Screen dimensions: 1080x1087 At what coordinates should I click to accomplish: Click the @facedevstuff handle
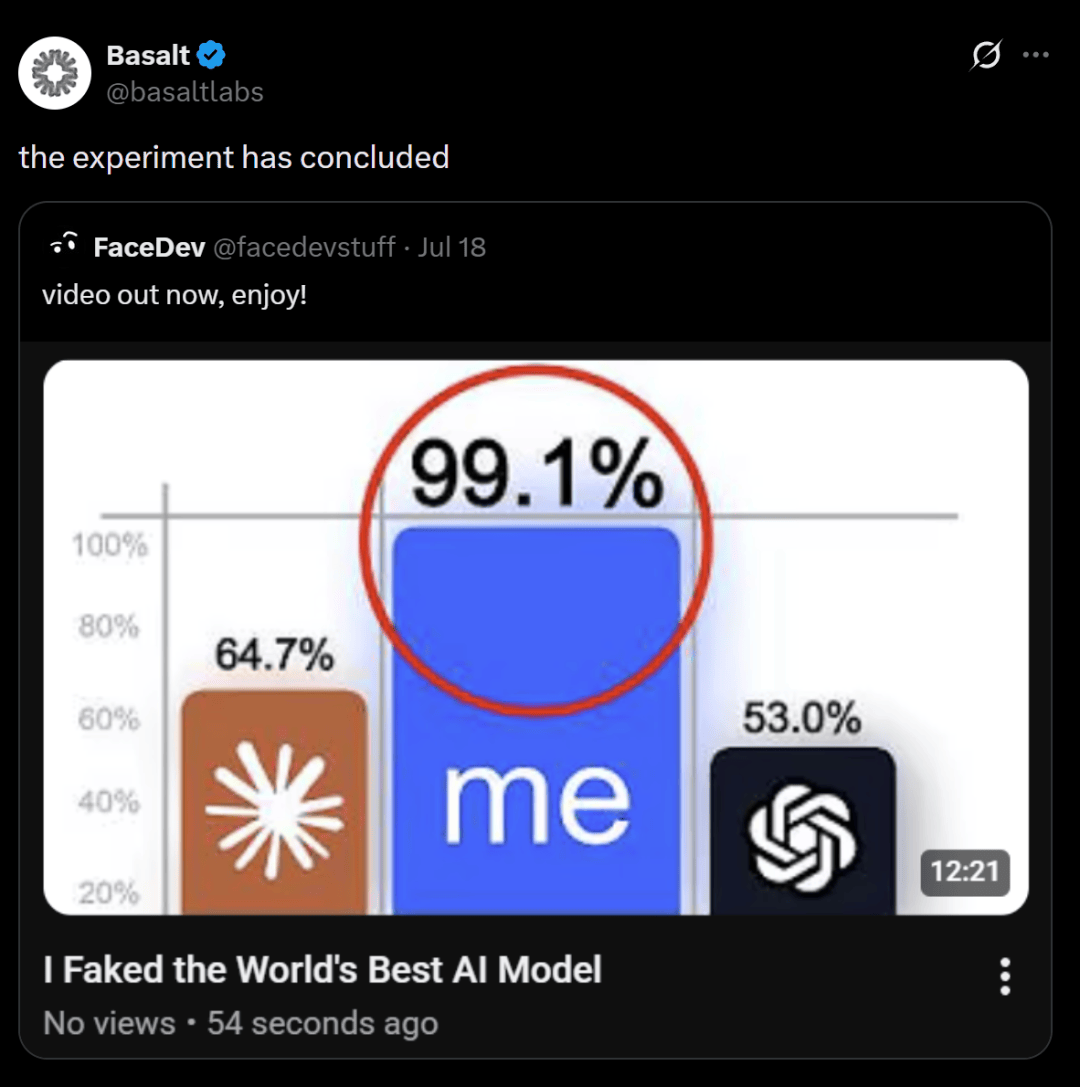point(304,247)
